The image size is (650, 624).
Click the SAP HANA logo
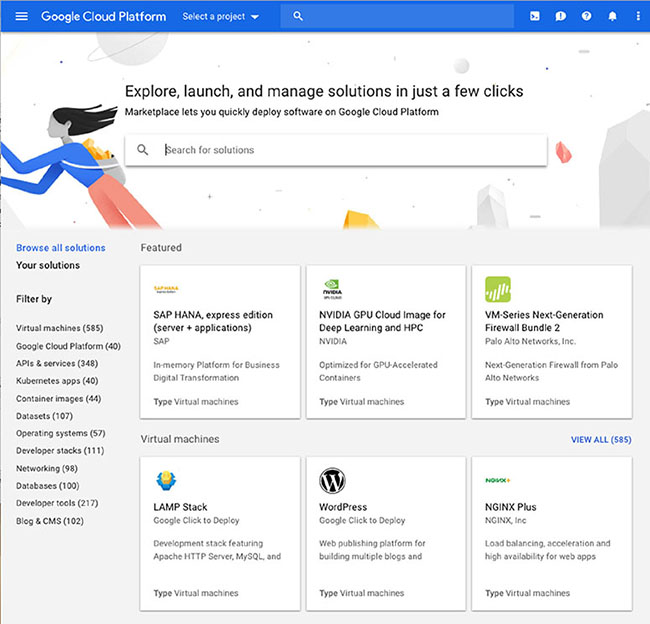point(166,289)
